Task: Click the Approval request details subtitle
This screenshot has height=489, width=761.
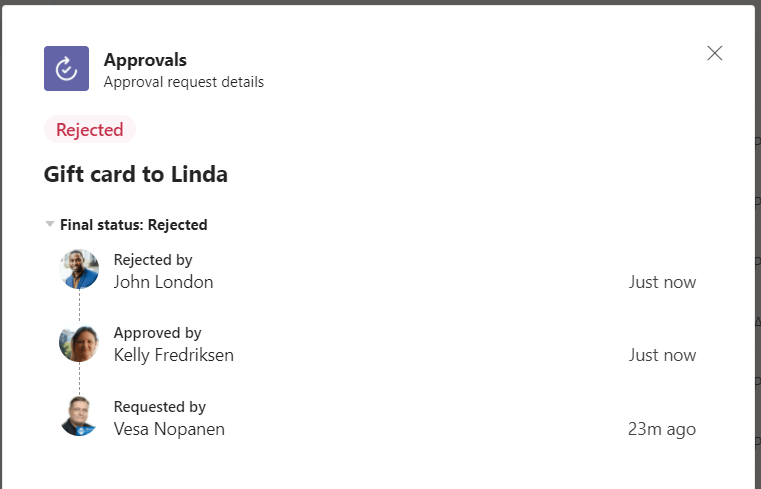Action: click(x=184, y=82)
